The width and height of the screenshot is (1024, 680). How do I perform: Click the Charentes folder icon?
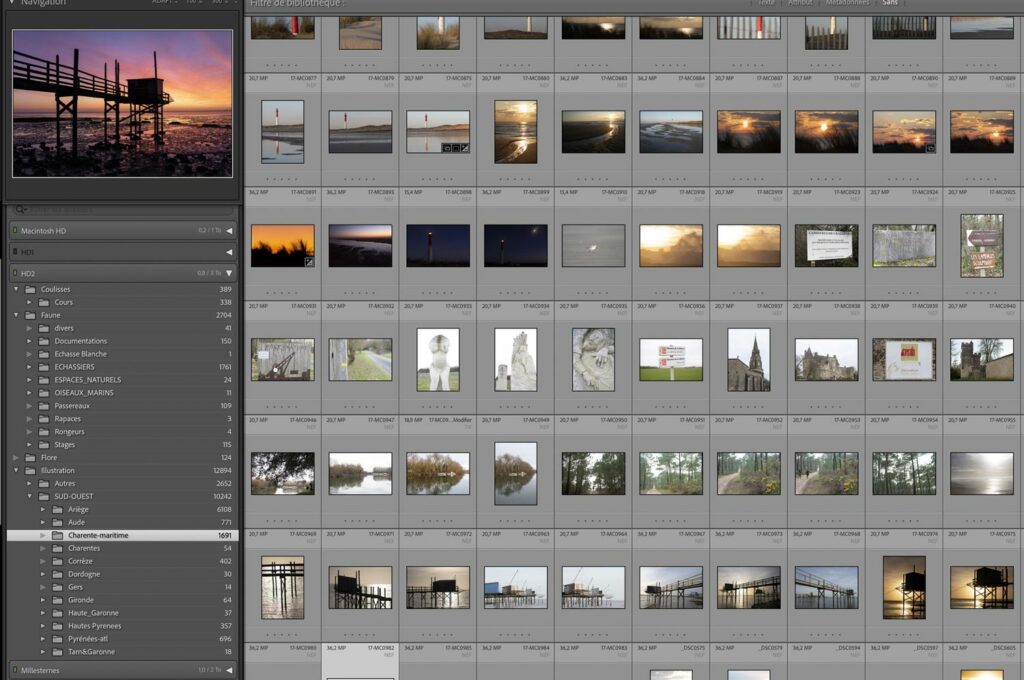click(x=57, y=548)
